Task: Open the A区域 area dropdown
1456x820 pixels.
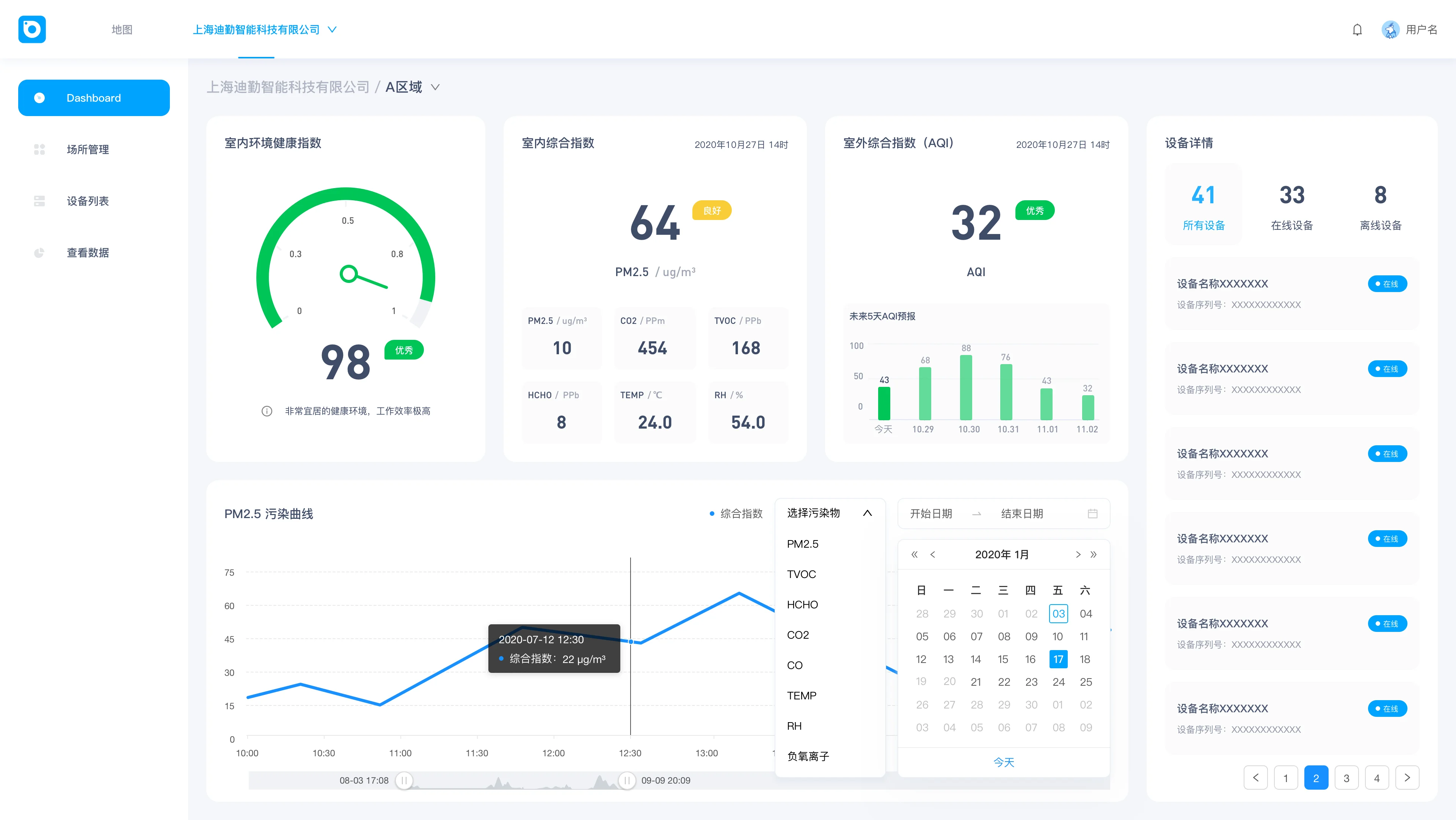Action: click(x=435, y=87)
